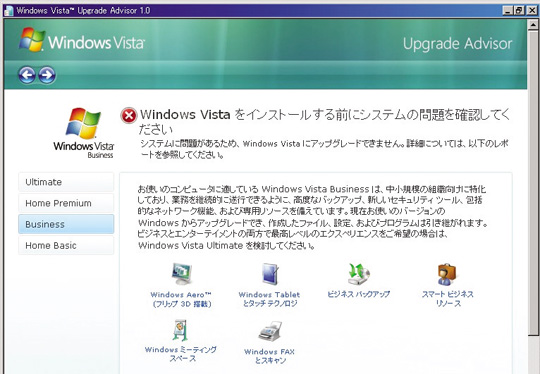This screenshot has height=374, width=540.
Task: Click the Windows Vista Business logo
Action: [x=84, y=133]
